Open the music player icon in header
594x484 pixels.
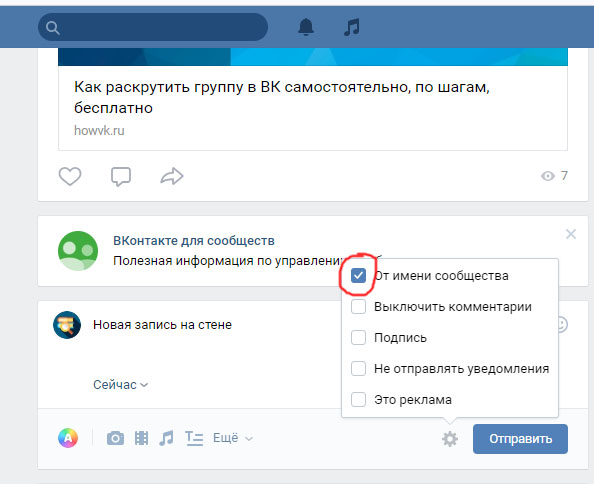tap(352, 27)
